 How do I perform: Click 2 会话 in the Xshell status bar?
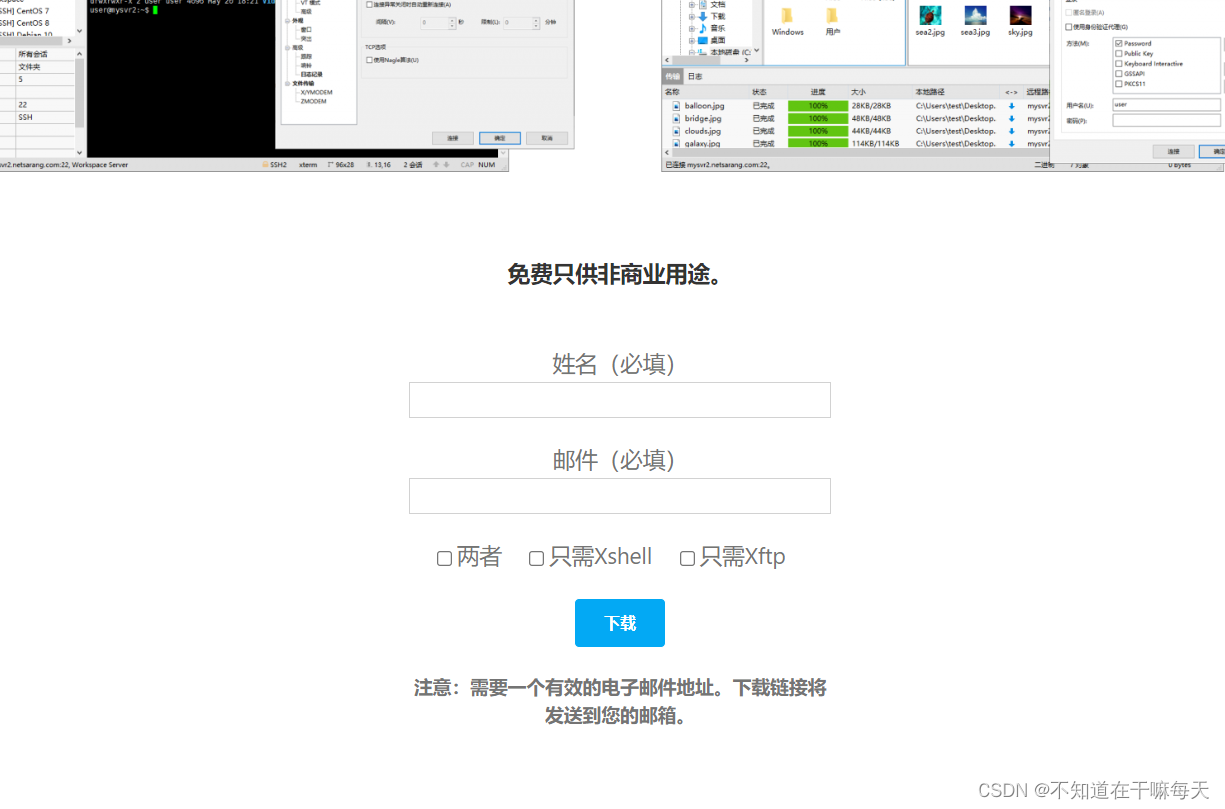pyautogui.click(x=413, y=165)
